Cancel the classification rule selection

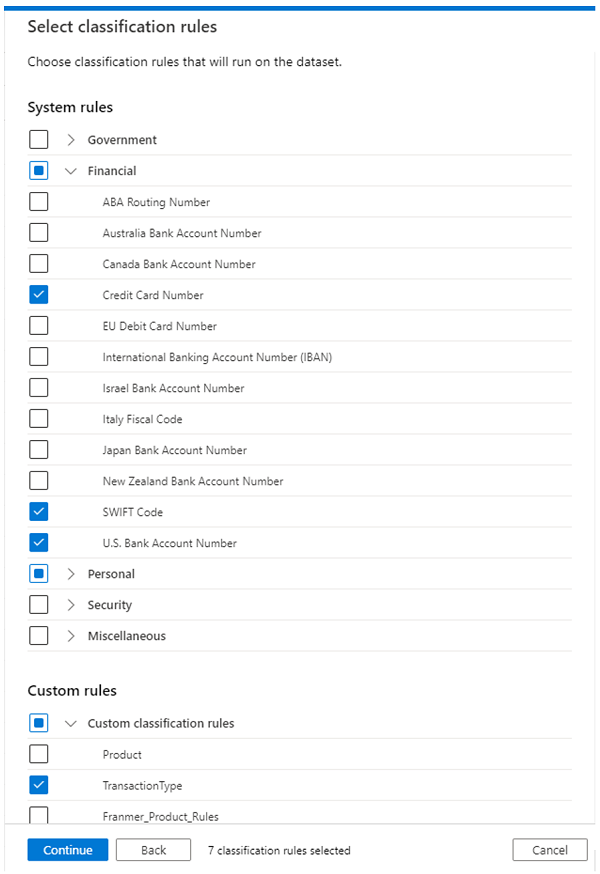[x=549, y=849]
